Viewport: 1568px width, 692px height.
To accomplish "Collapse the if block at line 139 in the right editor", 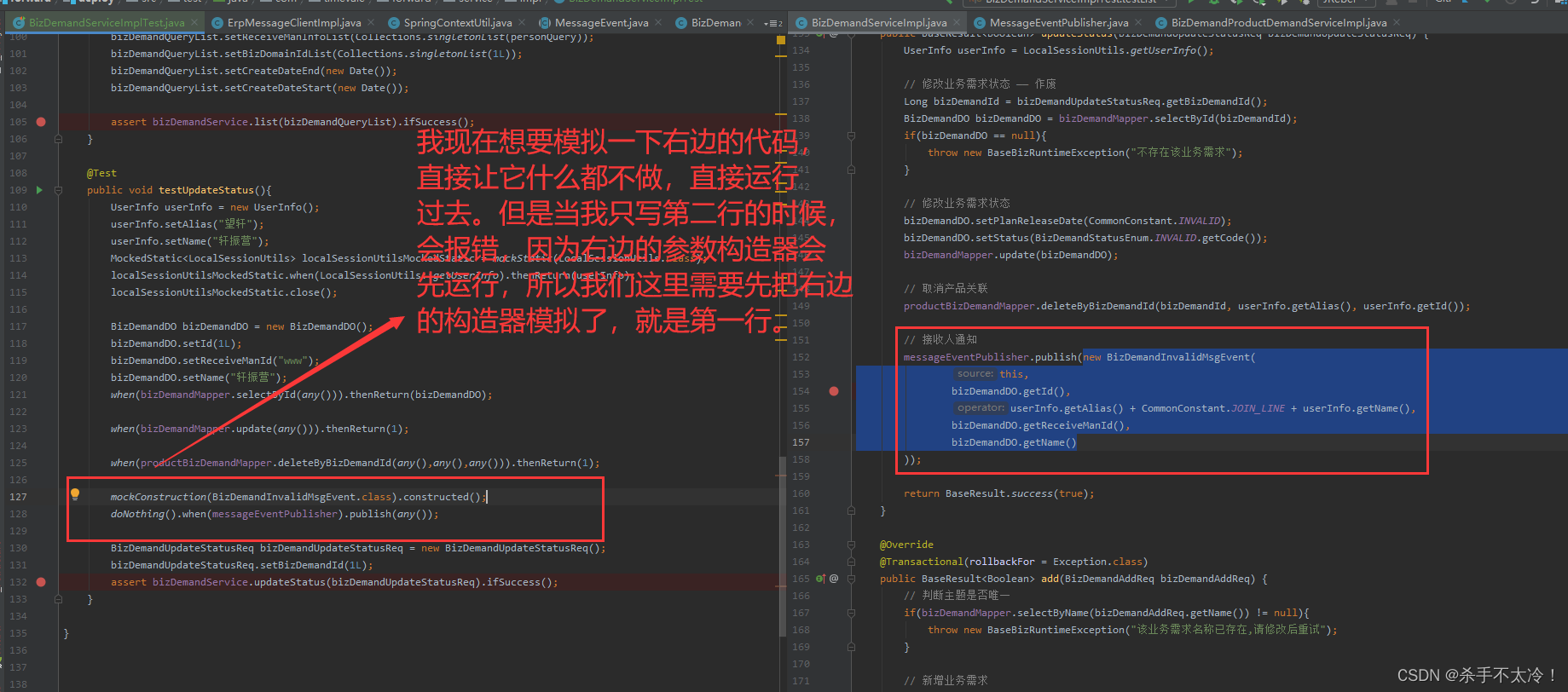I will click(x=851, y=136).
